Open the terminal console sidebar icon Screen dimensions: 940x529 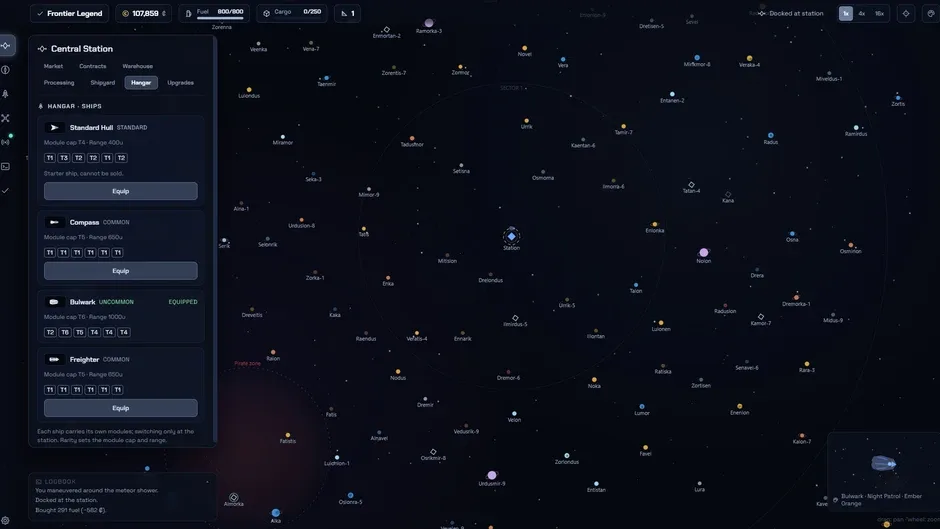pyautogui.click(x=5, y=166)
